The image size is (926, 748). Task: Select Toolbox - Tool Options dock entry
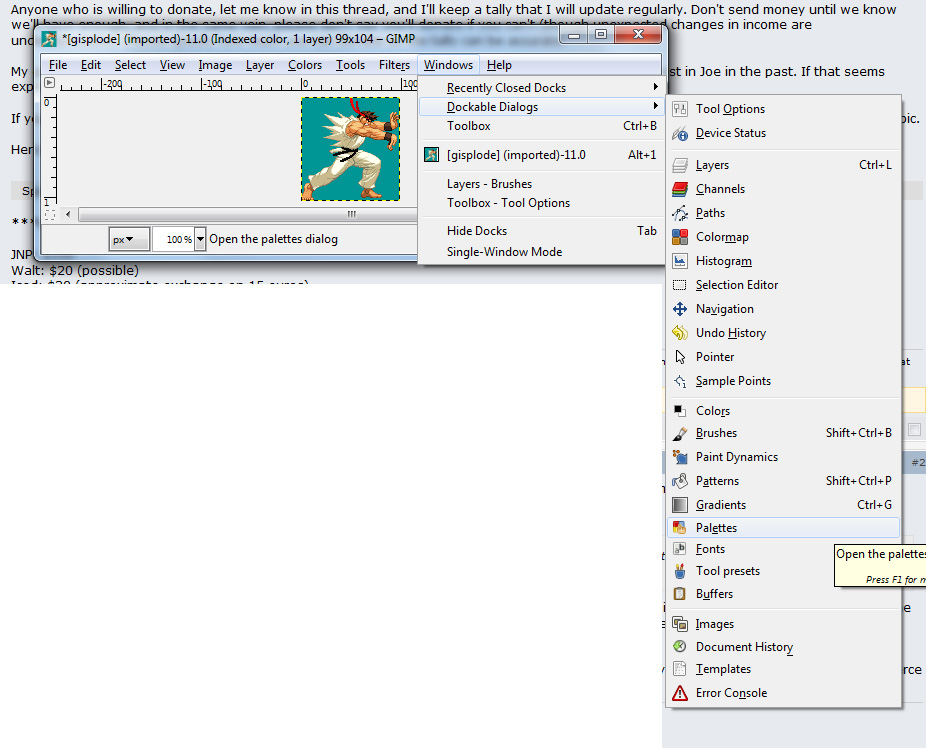point(540,202)
